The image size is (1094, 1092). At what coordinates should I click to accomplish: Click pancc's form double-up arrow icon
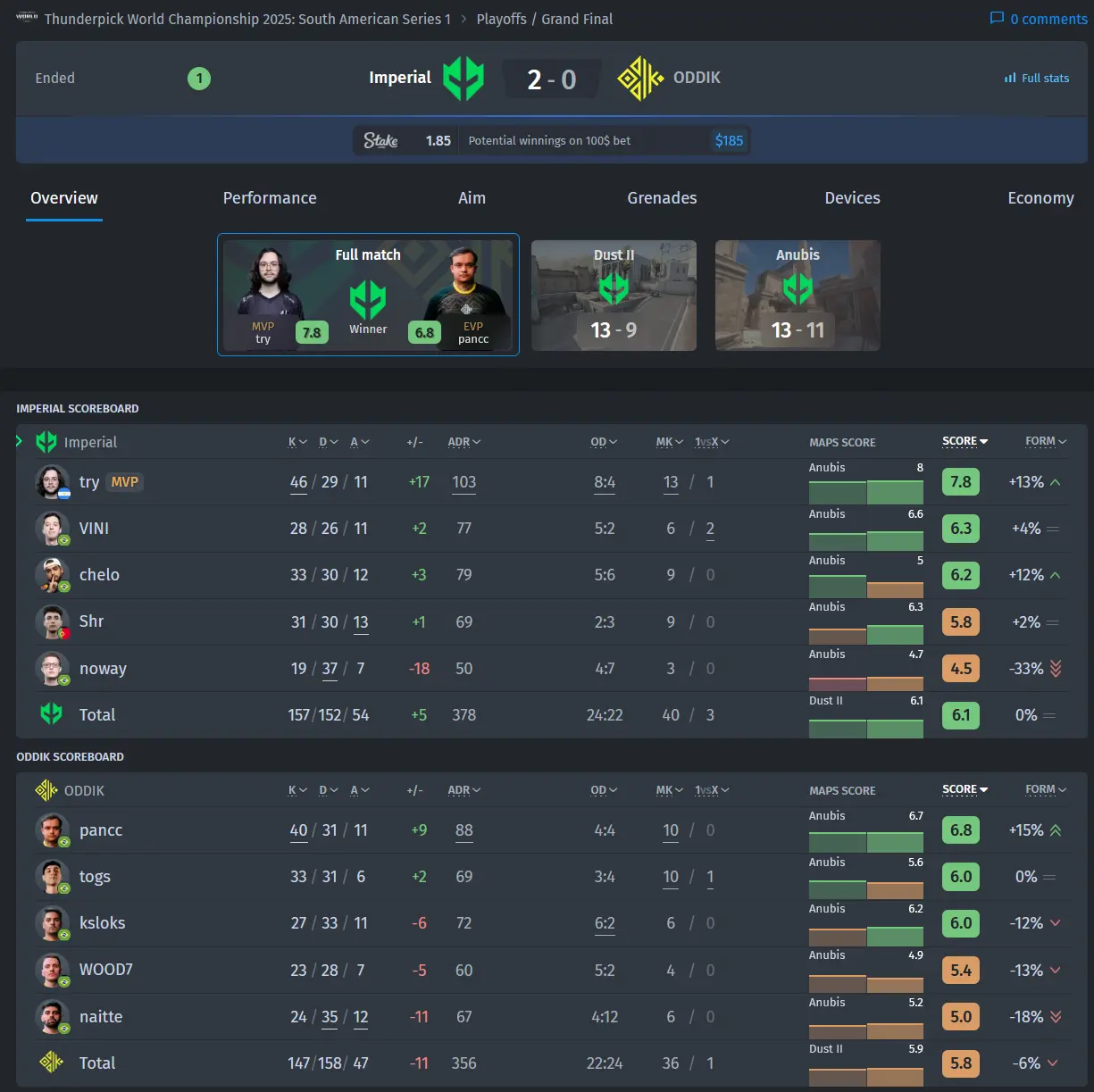pyautogui.click(x=1056, y=830)
